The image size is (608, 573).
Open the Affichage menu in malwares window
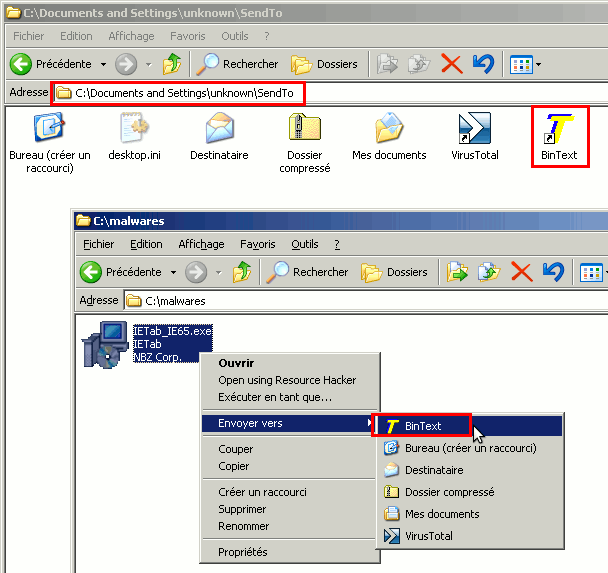201,244
